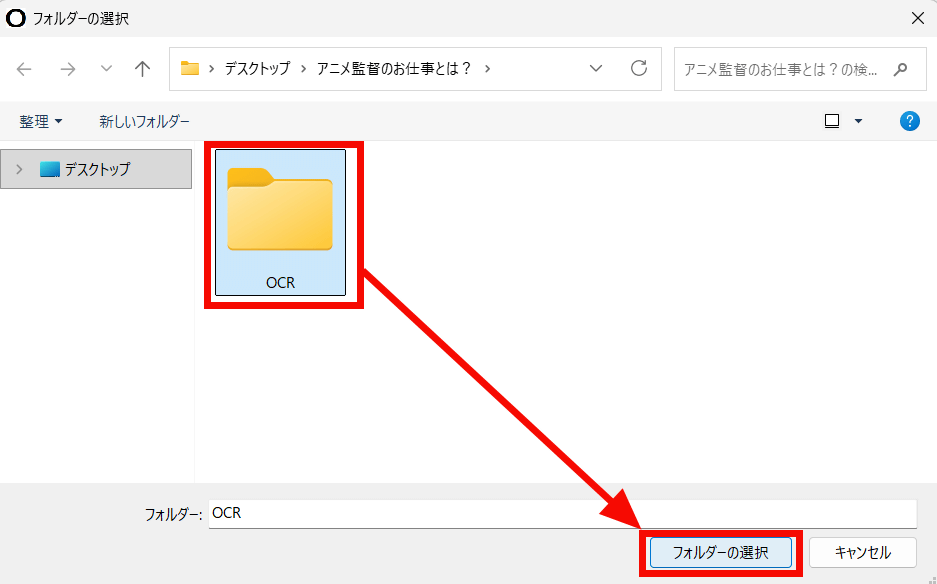The height and width of the screenshot is (584, 937).
Task: Expand デスクトップ tree node
Action: (19, 169)
